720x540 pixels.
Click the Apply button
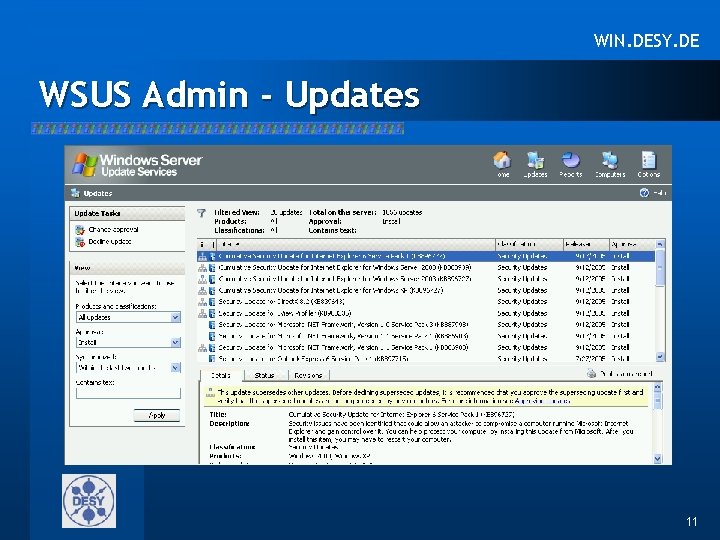click(x=157, y=415)
